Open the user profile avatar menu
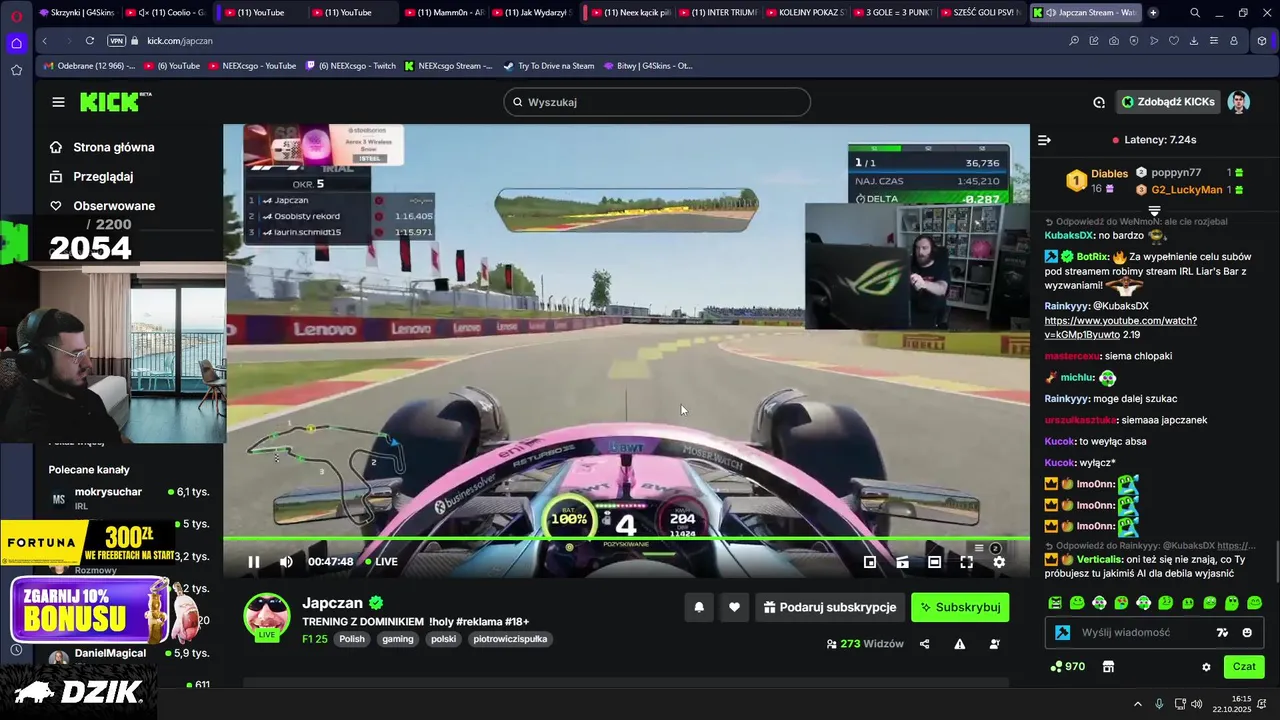Image resolution: width=1280 pixels, height=720 pixels. coord(1239,102)
